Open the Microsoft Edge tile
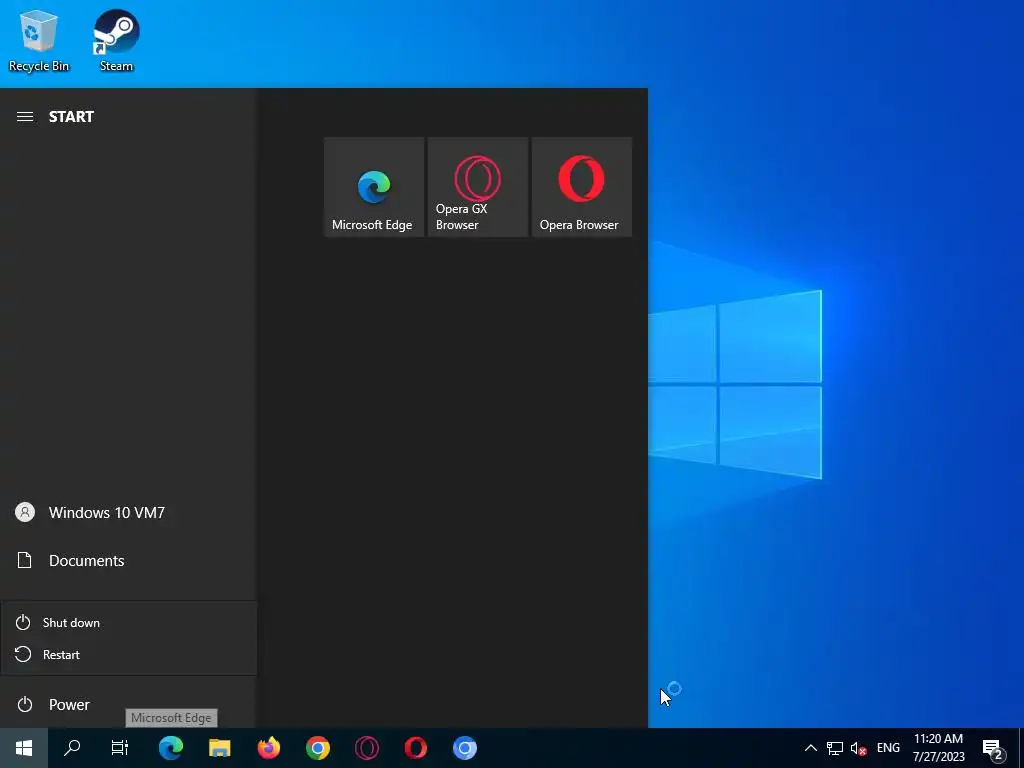Screen dimensions: 1024x768 tap(374, 187)
